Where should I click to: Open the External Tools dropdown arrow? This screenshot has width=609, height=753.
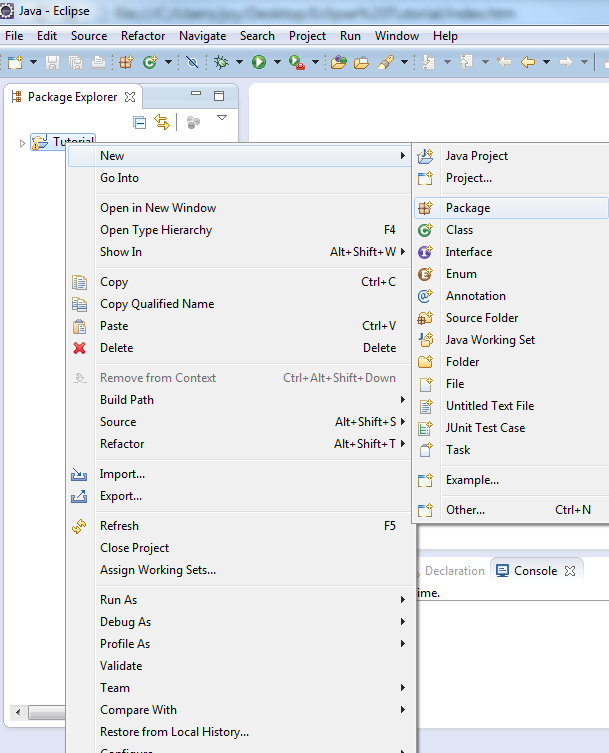(x=315, y=62)
